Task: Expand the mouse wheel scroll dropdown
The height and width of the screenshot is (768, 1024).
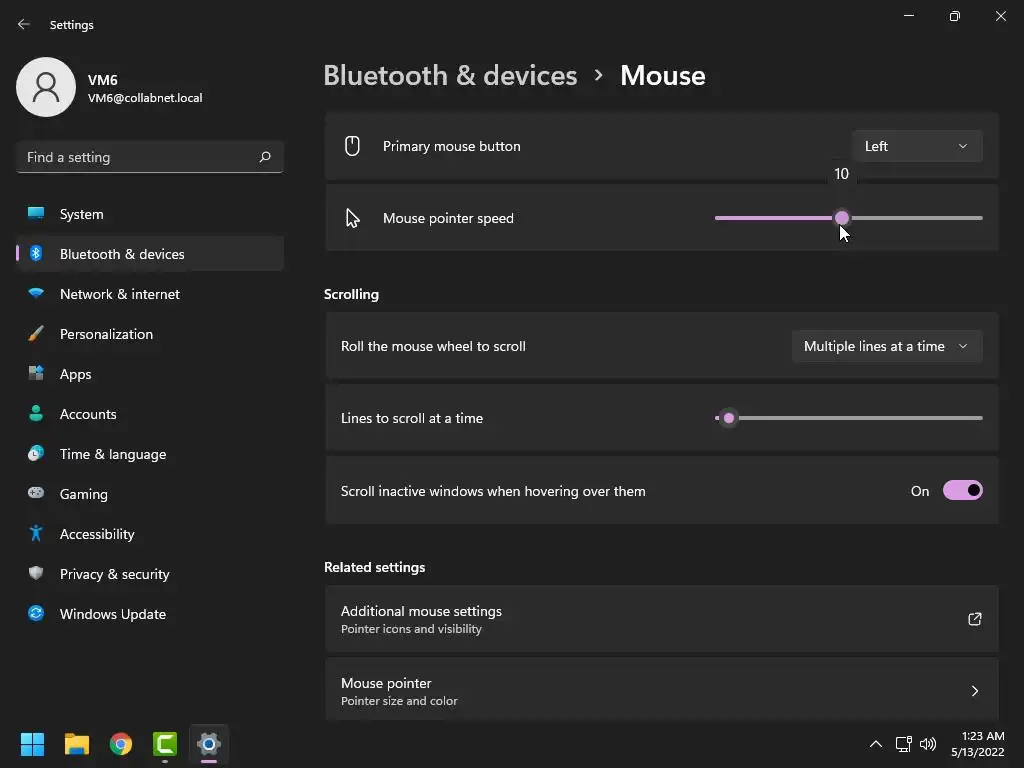Action: (x=886, y=346)
